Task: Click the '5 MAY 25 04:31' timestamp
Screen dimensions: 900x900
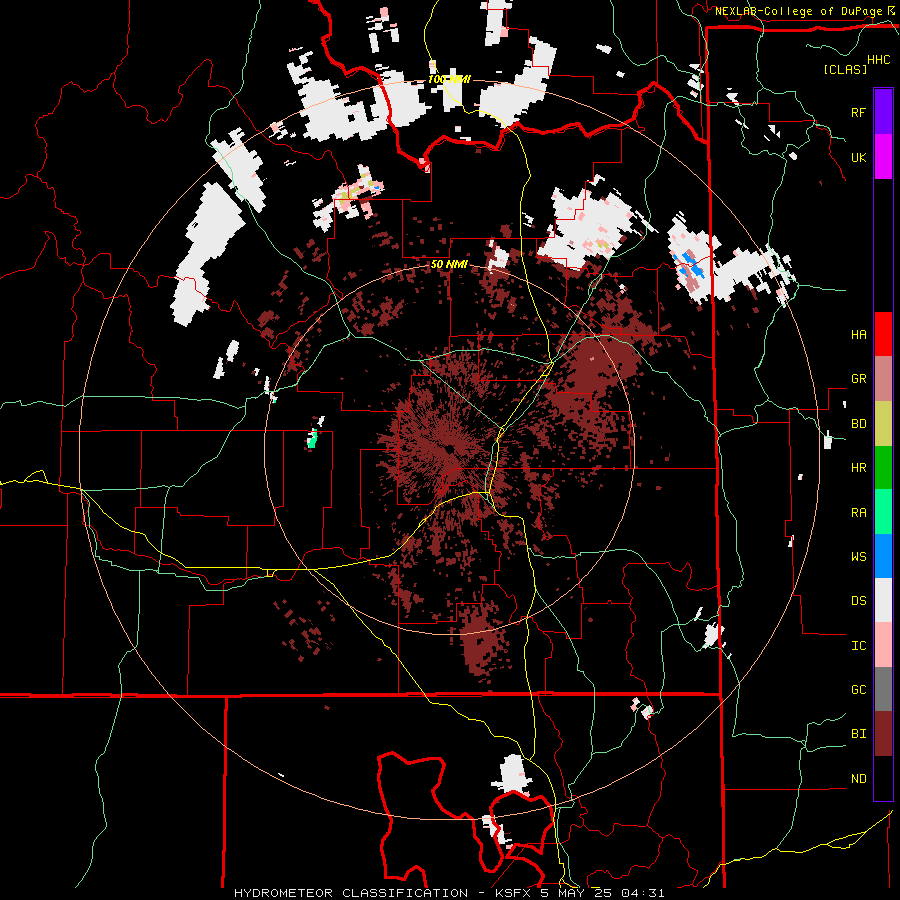Action: click(x=603, y=893)
